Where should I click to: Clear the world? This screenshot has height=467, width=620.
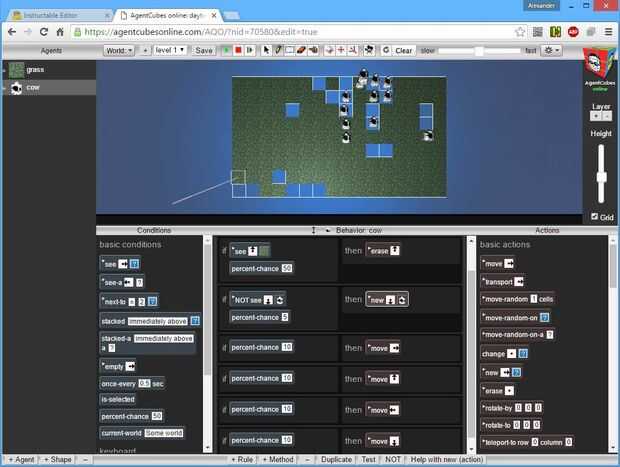click(x=403, y=51)
